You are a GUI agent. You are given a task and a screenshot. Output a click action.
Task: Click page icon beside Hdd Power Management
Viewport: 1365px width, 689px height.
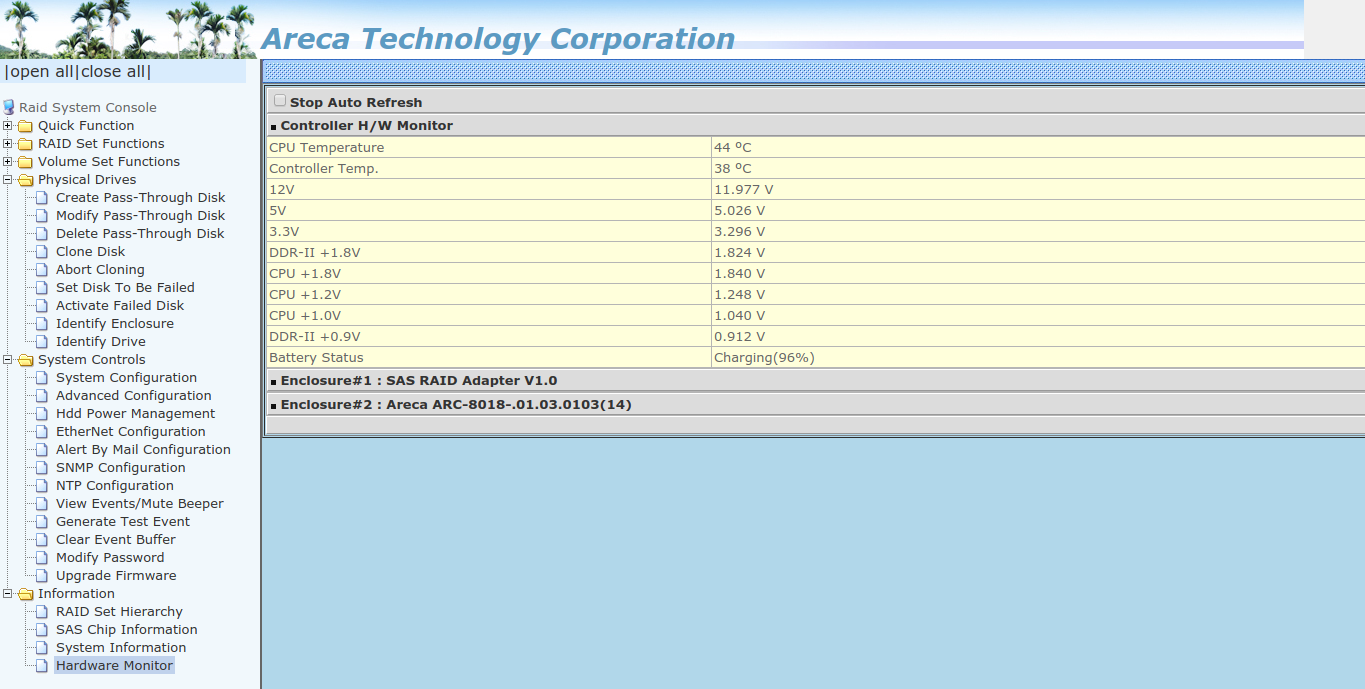[41, 414]
